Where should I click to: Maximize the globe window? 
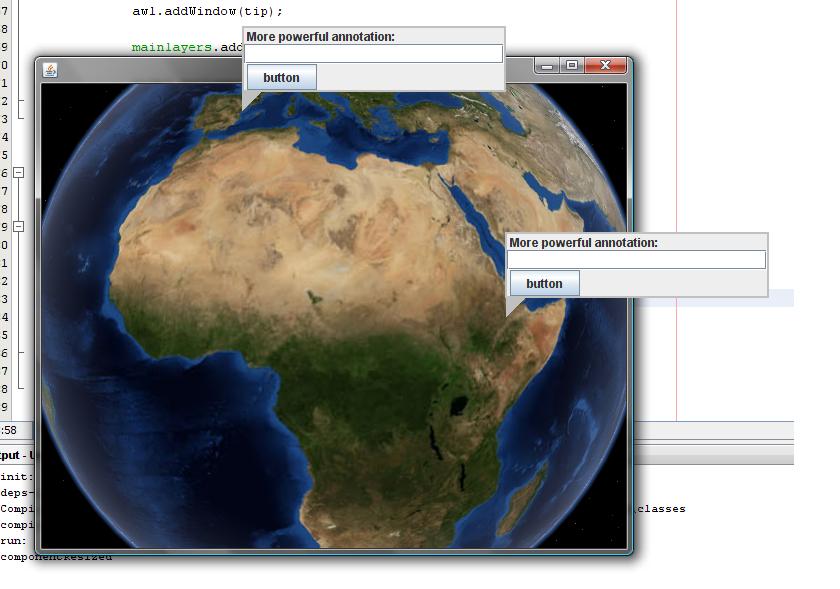pyautogui.click(x=572, y=65)
